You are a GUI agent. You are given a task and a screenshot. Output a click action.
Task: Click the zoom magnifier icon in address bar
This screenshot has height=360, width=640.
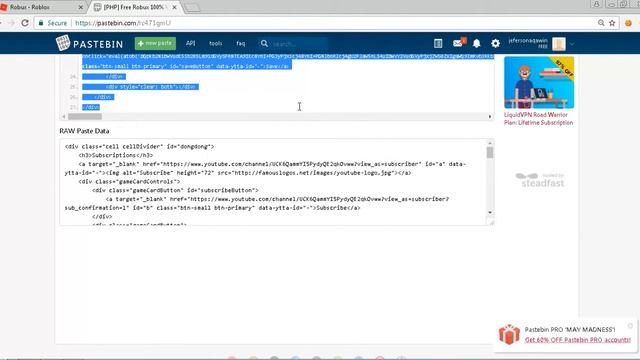pos(601,23)
